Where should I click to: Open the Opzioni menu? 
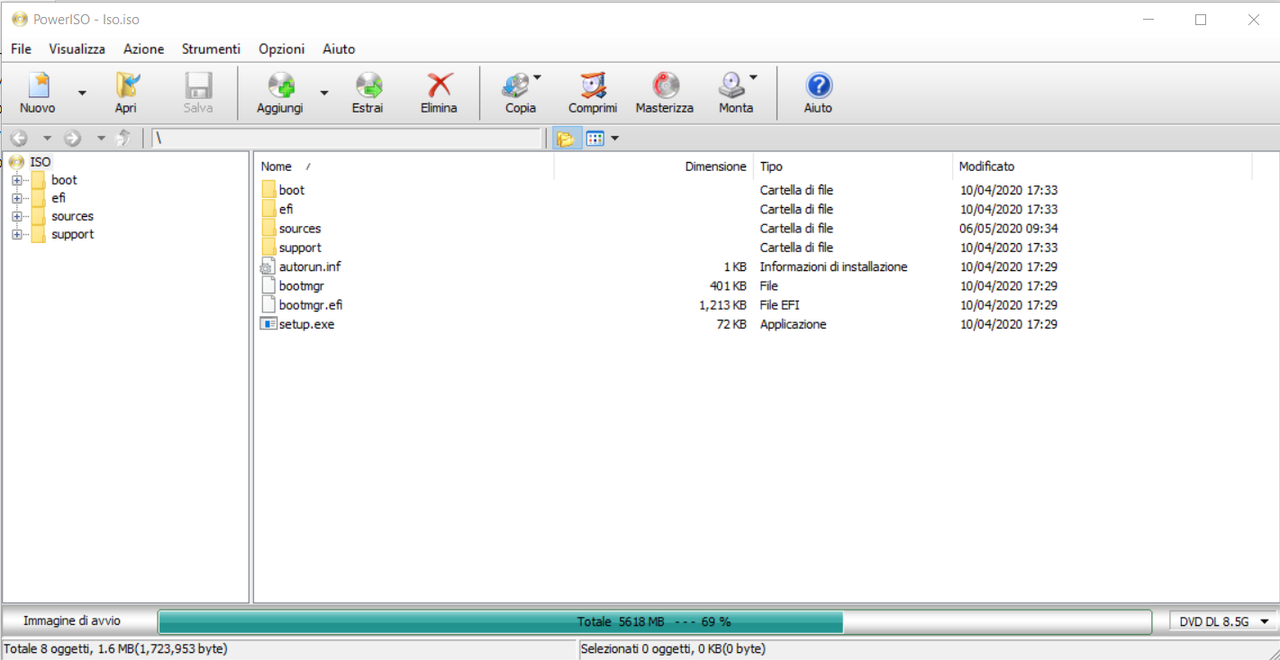[281, 48]
